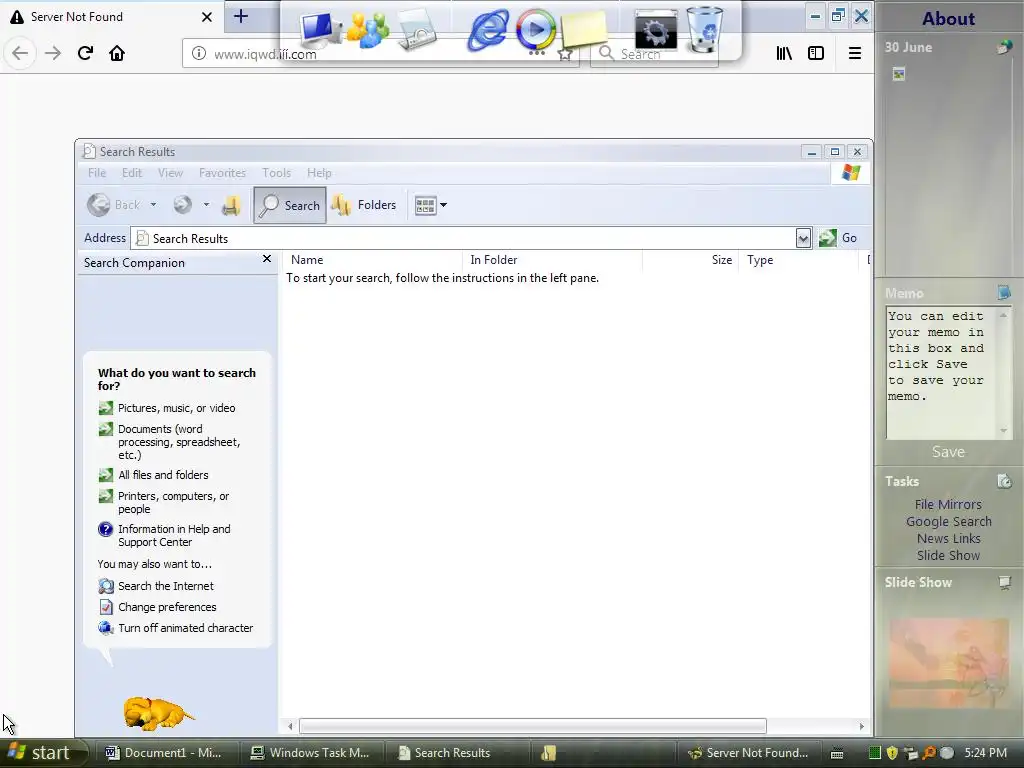Open the Views dropdown button

431,205
